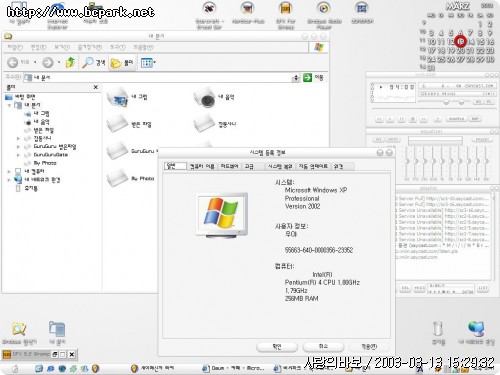Click Winamp stop button
500x375 pixels.
[413, 119]
